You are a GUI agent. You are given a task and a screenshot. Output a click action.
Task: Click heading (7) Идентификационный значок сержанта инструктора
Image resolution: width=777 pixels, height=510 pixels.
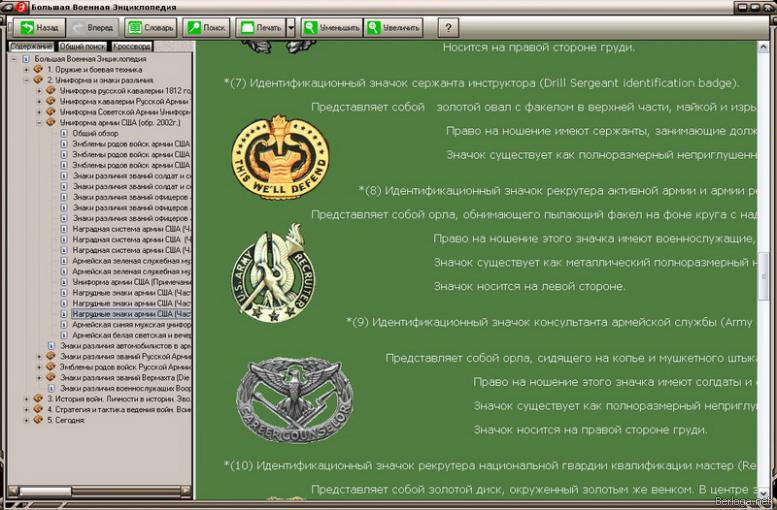click(x=481, y=83)
